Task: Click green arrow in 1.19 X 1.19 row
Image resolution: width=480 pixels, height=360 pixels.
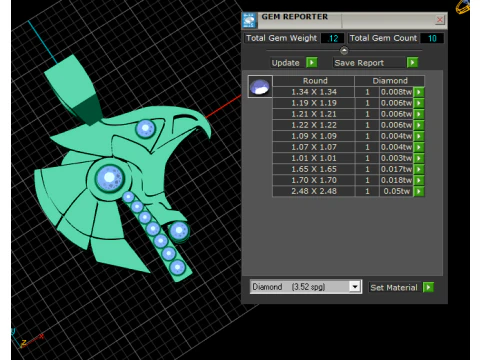Action: [x=419, y=103]
